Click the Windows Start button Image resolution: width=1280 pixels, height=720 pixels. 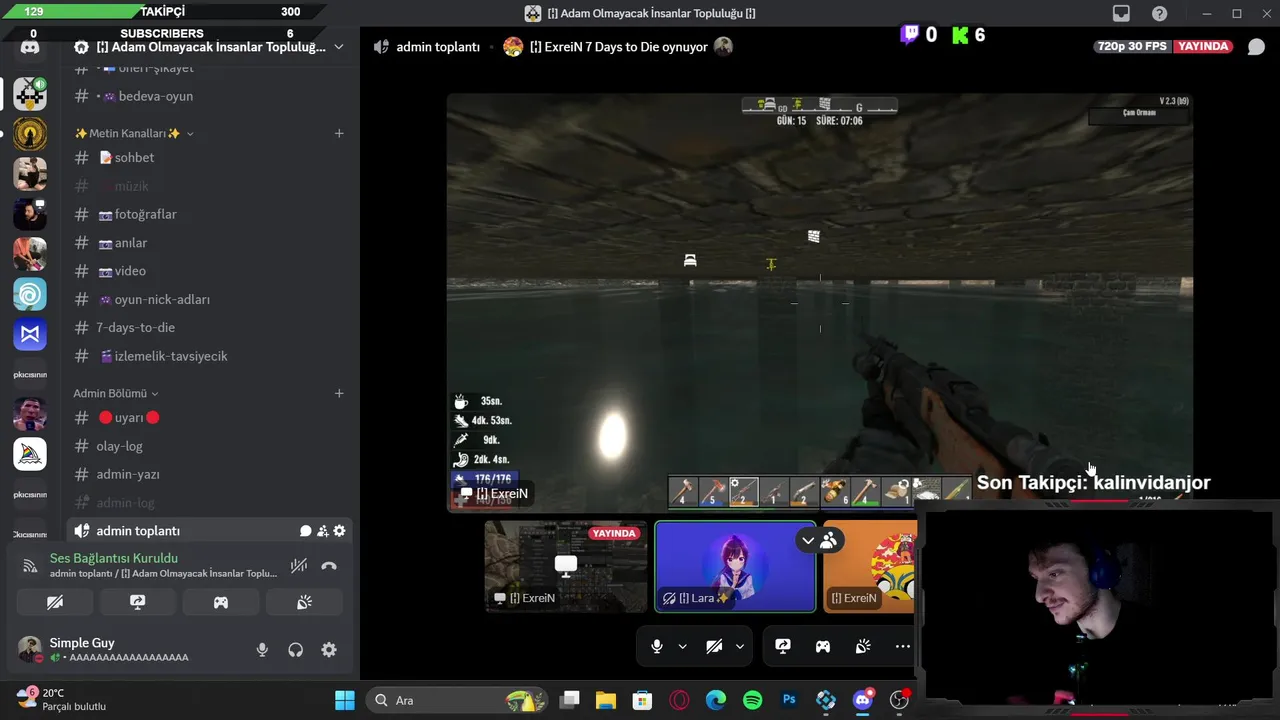tap(345, 700)
